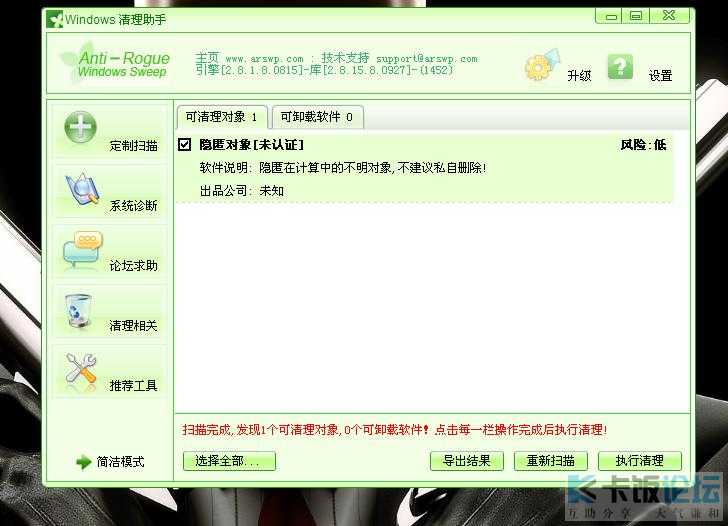Viewport: 728px width, 526px height.
Task: Click the 风险:低 risk label
Action: (644, 145)
